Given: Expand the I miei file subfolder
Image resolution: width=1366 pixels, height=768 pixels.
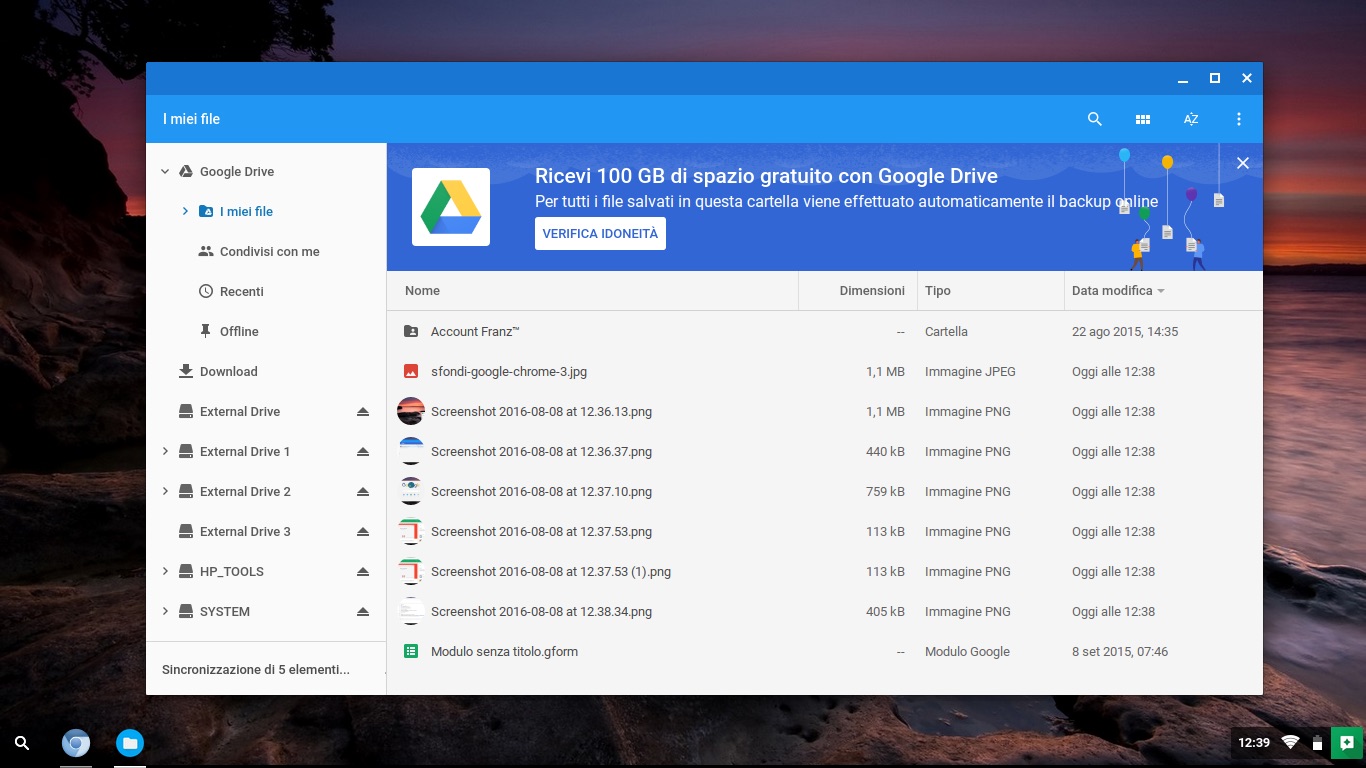Looking at the screenshot, I should [x=185, y=212].
